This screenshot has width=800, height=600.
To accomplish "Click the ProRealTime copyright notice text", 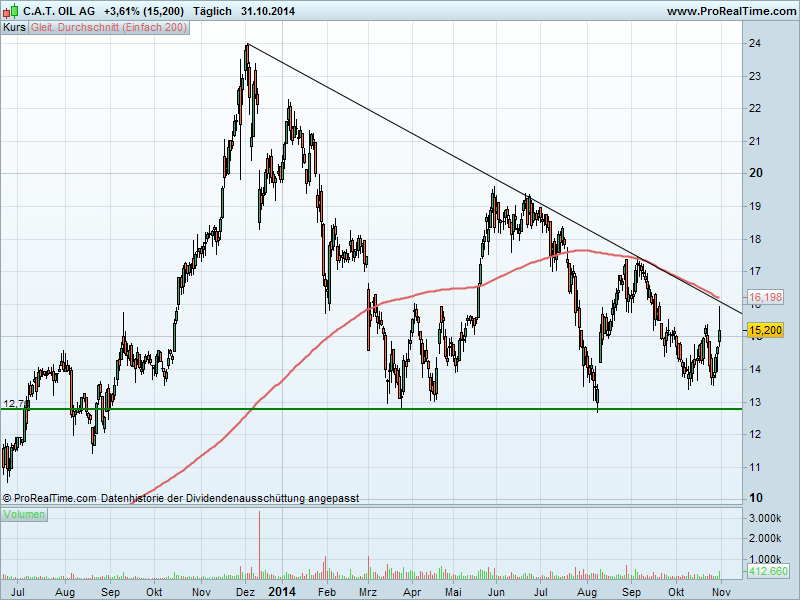I will tap(180, 497).
